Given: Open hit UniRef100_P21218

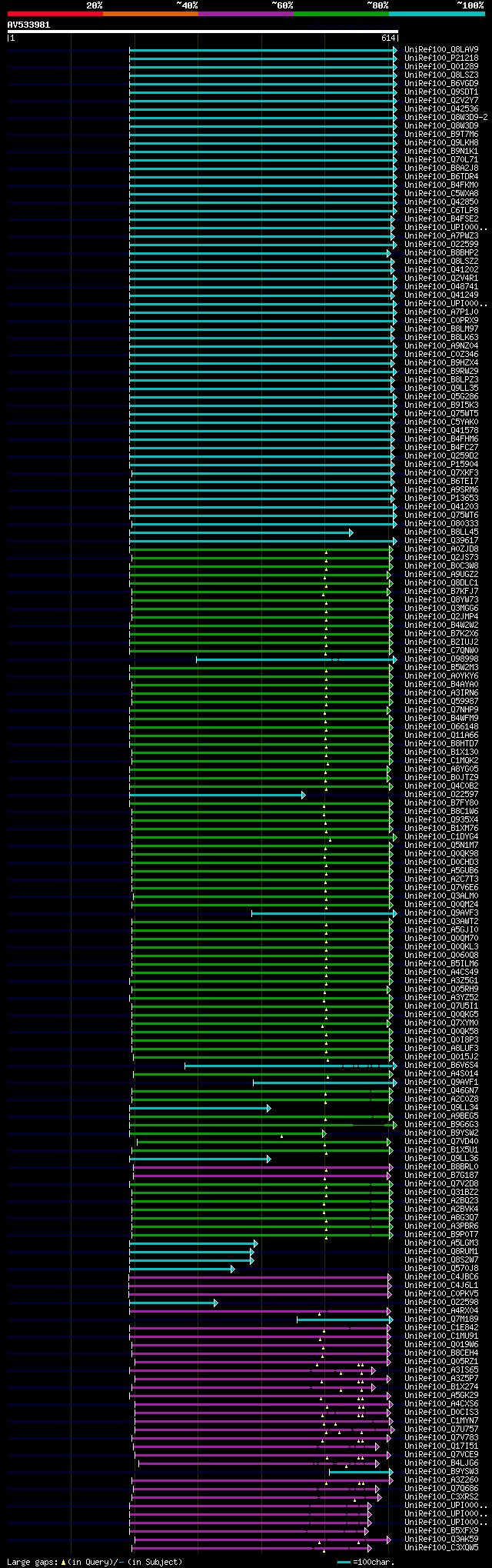Looking at the screenshot, I should (x=441, y=58).
